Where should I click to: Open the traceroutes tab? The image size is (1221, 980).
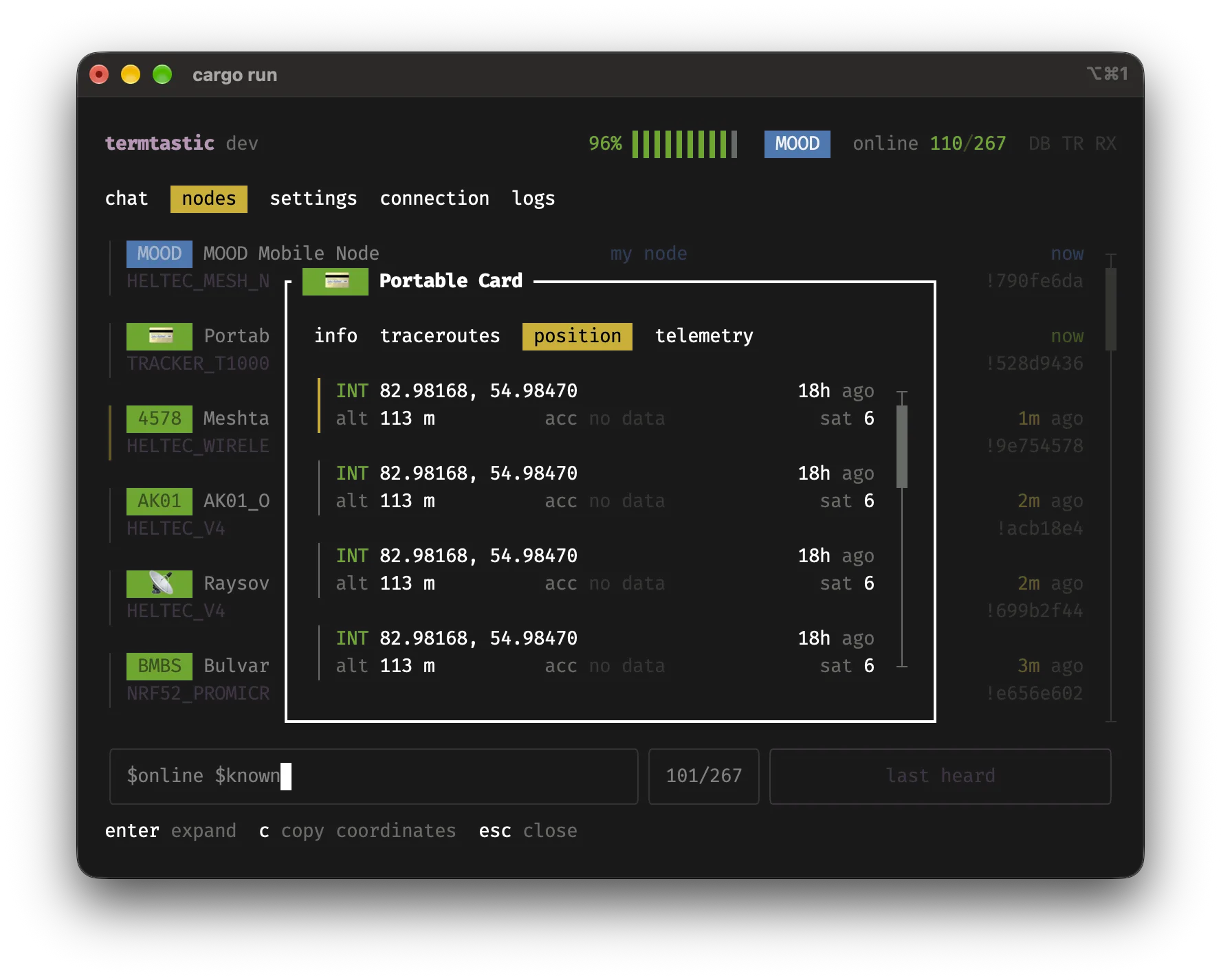click(x=440, y=336)
